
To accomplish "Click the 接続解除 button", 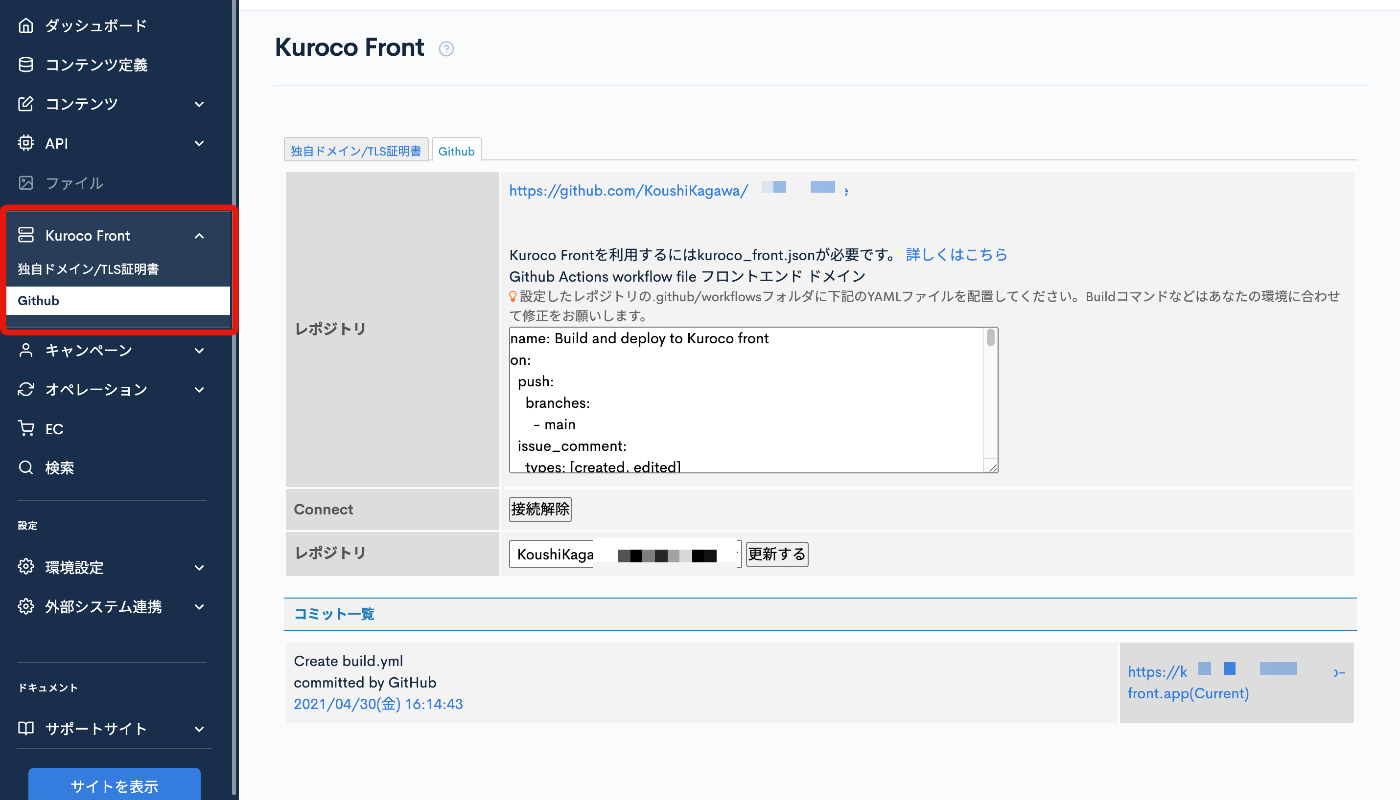I will tap(540, 509).
